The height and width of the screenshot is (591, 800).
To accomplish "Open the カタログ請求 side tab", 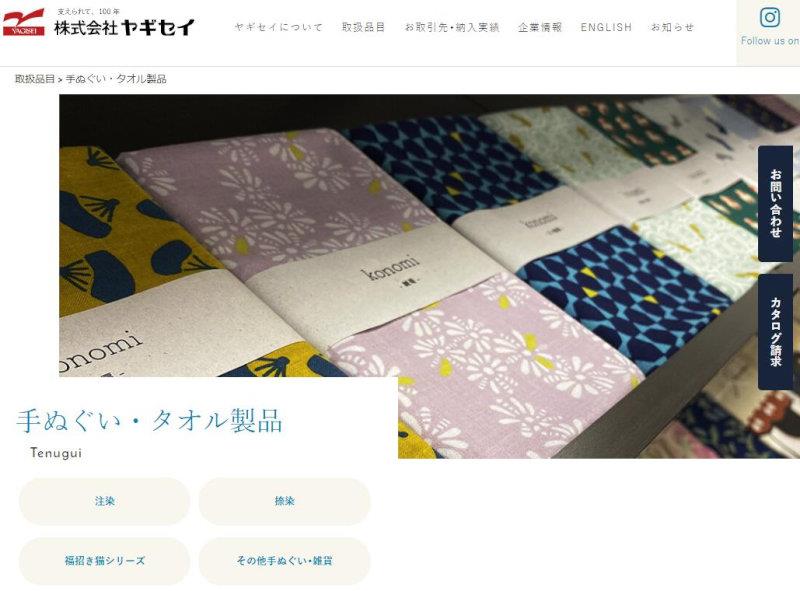I will (x=776, y=332).
